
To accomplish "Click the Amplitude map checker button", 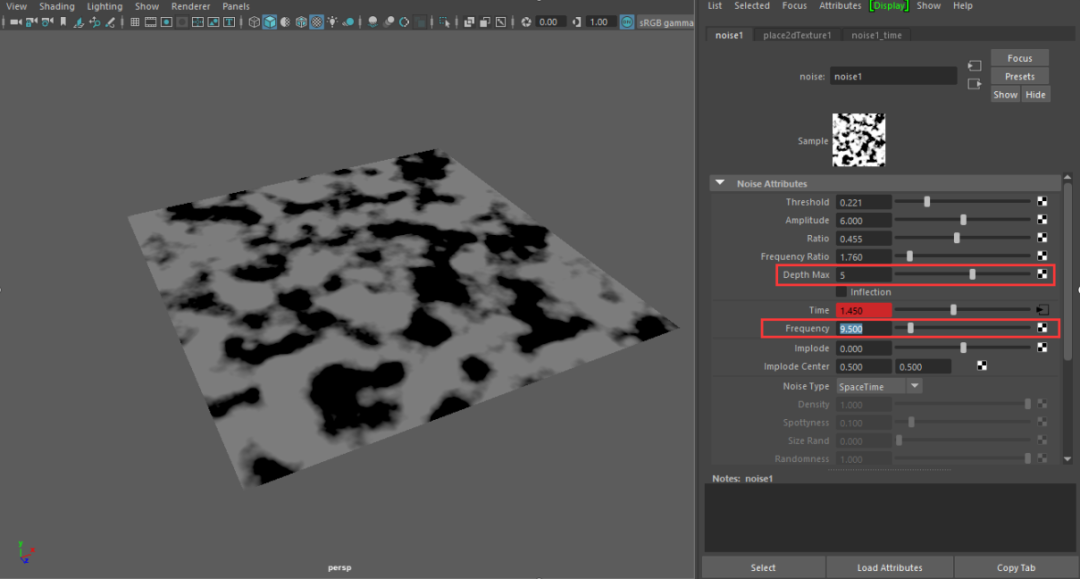I will [1042, 220].
